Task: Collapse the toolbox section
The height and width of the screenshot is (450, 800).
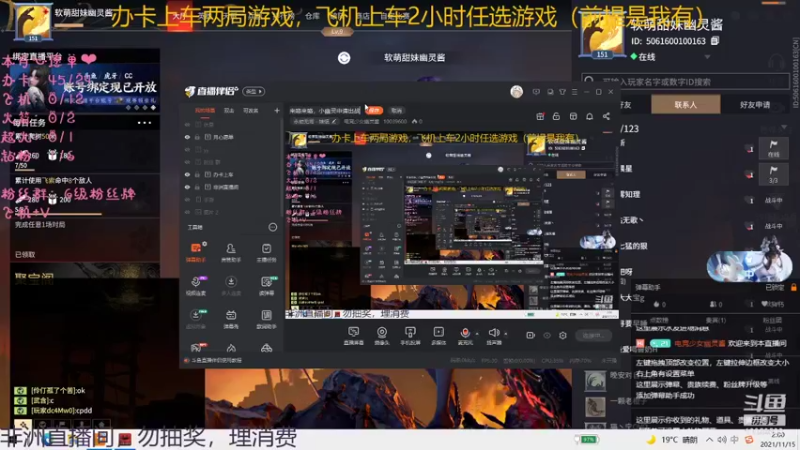Action: 273,227
